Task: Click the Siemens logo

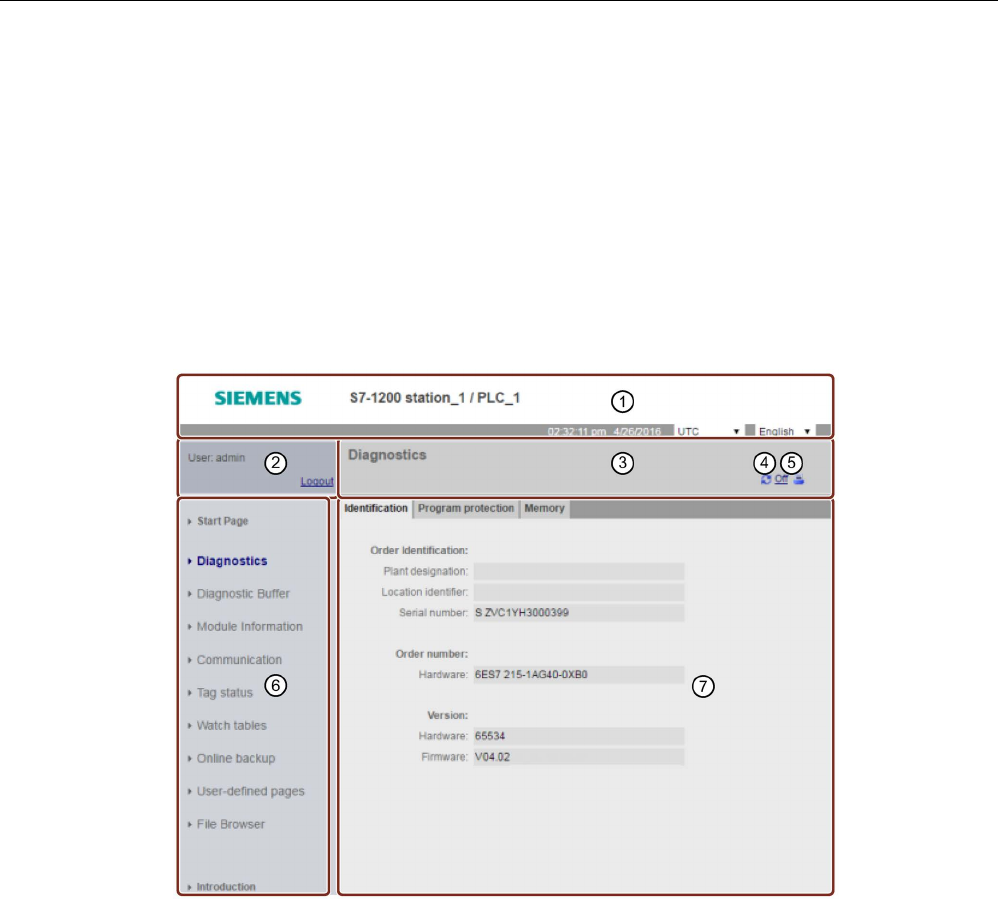Action: click(x=258, y=398)
